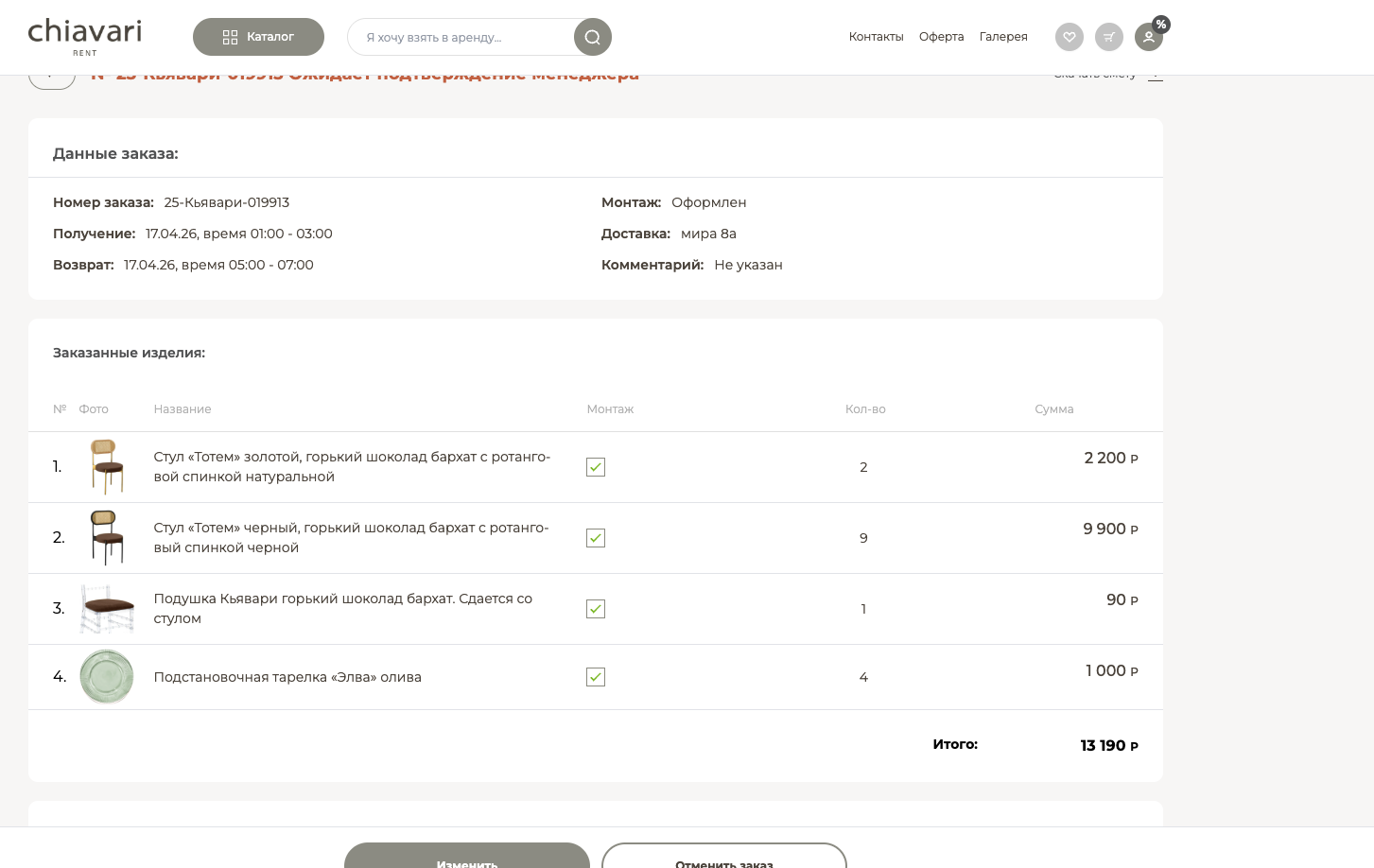This screenshot has height=868, width=1374.
Task: Click the Отменить заказ button
Action: pos(724,856)
